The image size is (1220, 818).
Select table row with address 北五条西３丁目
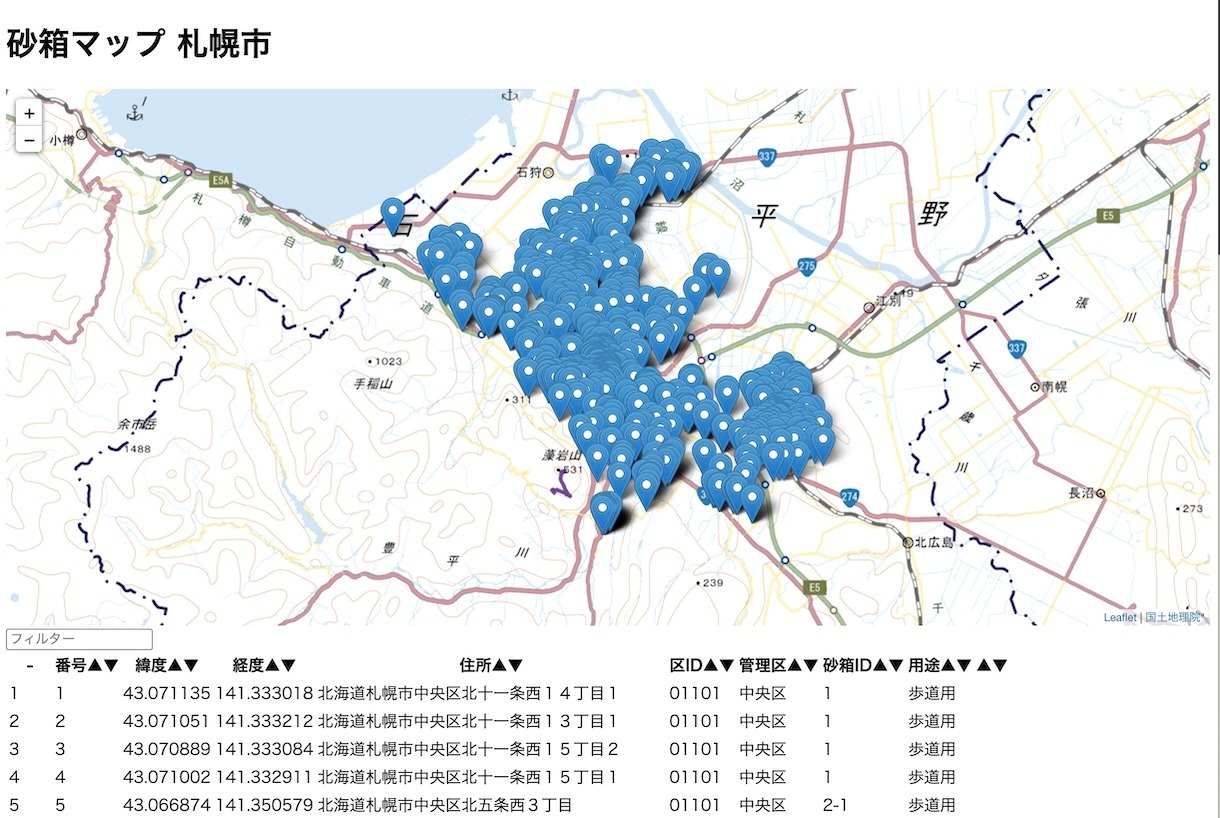[x=444, y=805]
